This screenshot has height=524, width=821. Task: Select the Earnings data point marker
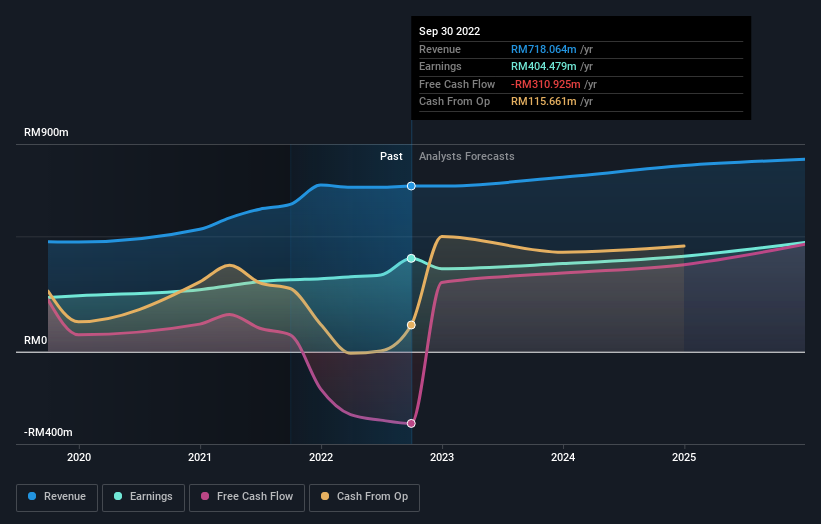point(412,258)
